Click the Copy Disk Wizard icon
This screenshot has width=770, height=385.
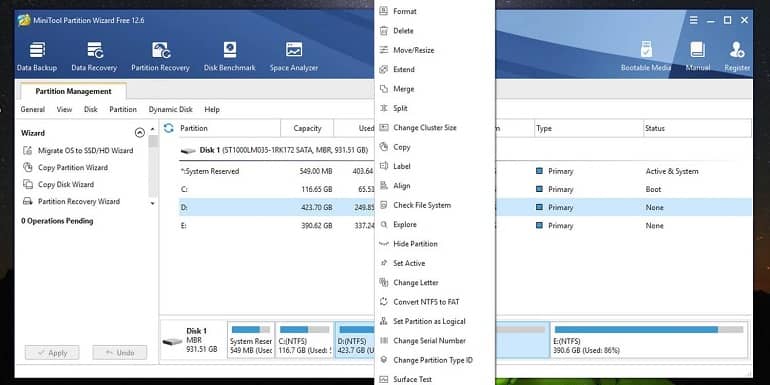(28, 184)
